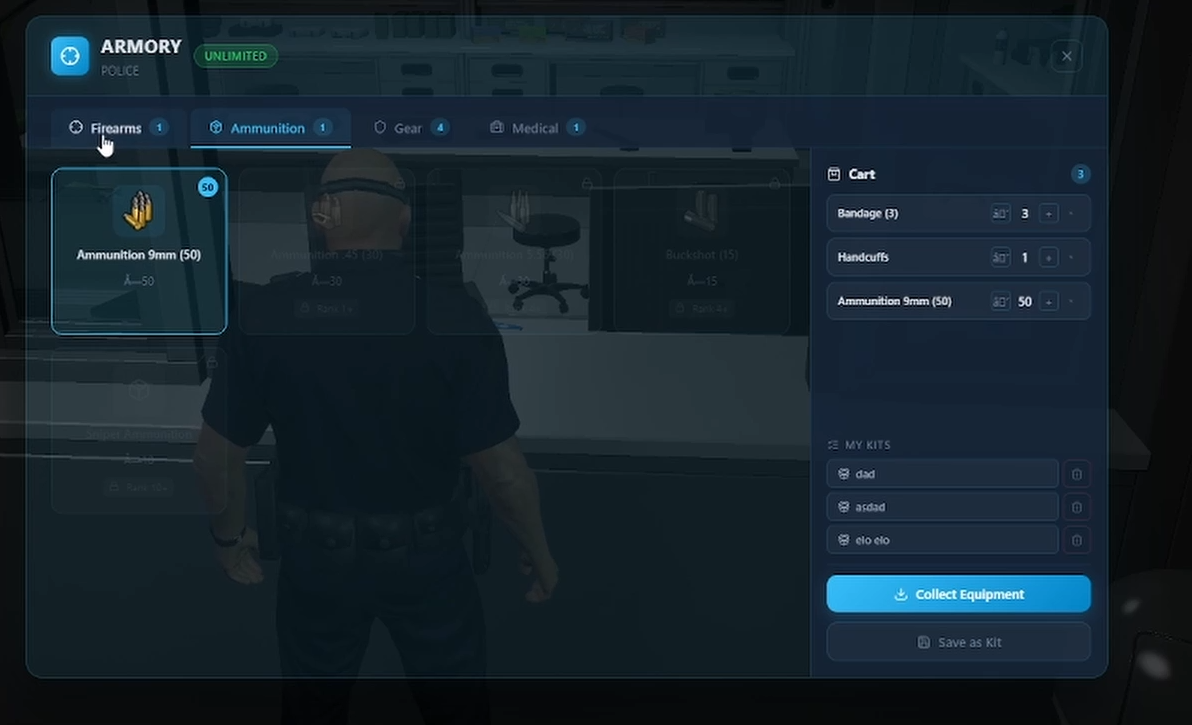Image resolution: width=1192 pixels, height=725 pixels.
Task: Click the Medical tab count badge
Action: (x=576, y=127)
